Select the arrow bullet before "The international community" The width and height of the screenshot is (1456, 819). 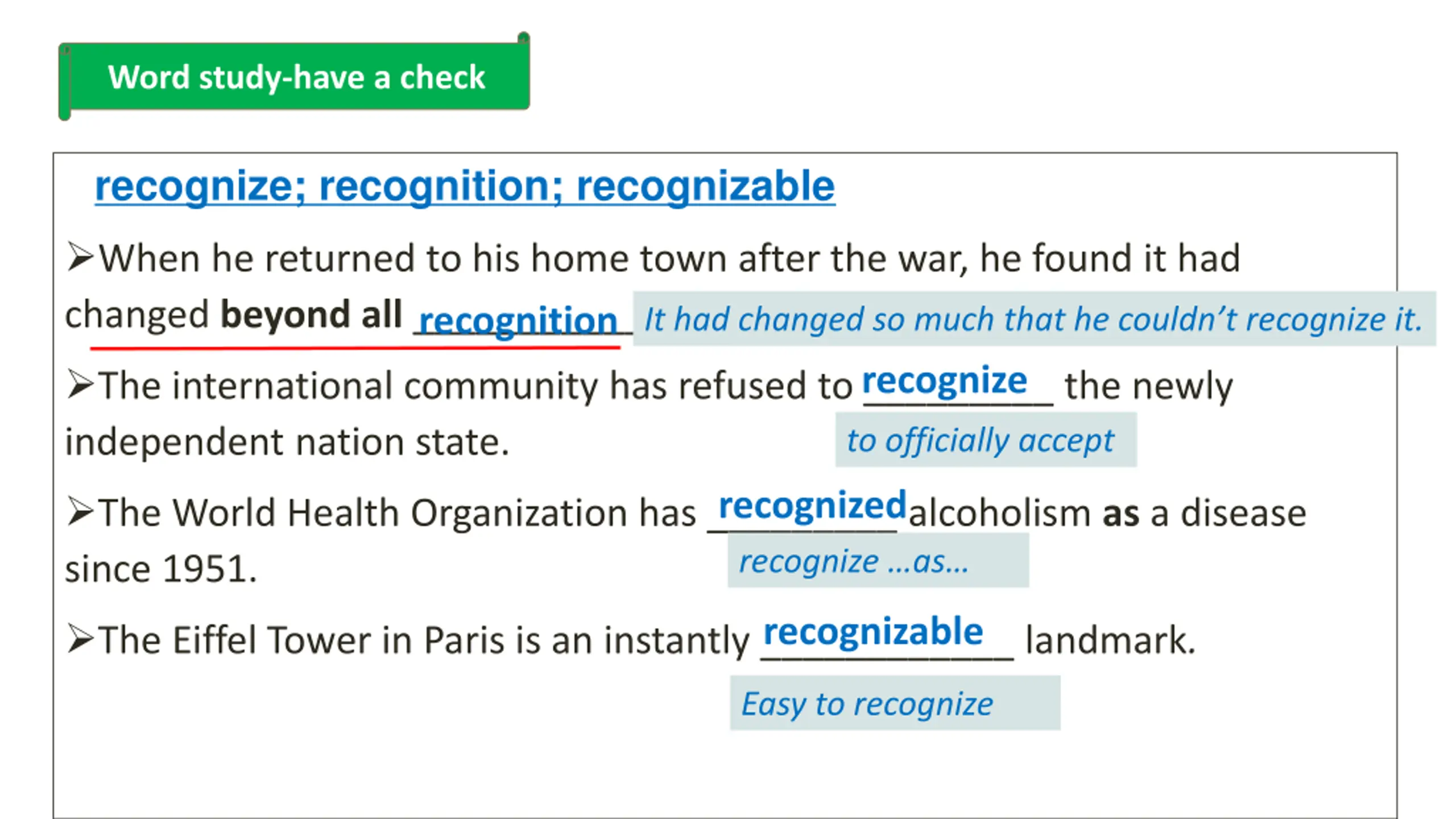pyautogui.click(x=80, y=384)
